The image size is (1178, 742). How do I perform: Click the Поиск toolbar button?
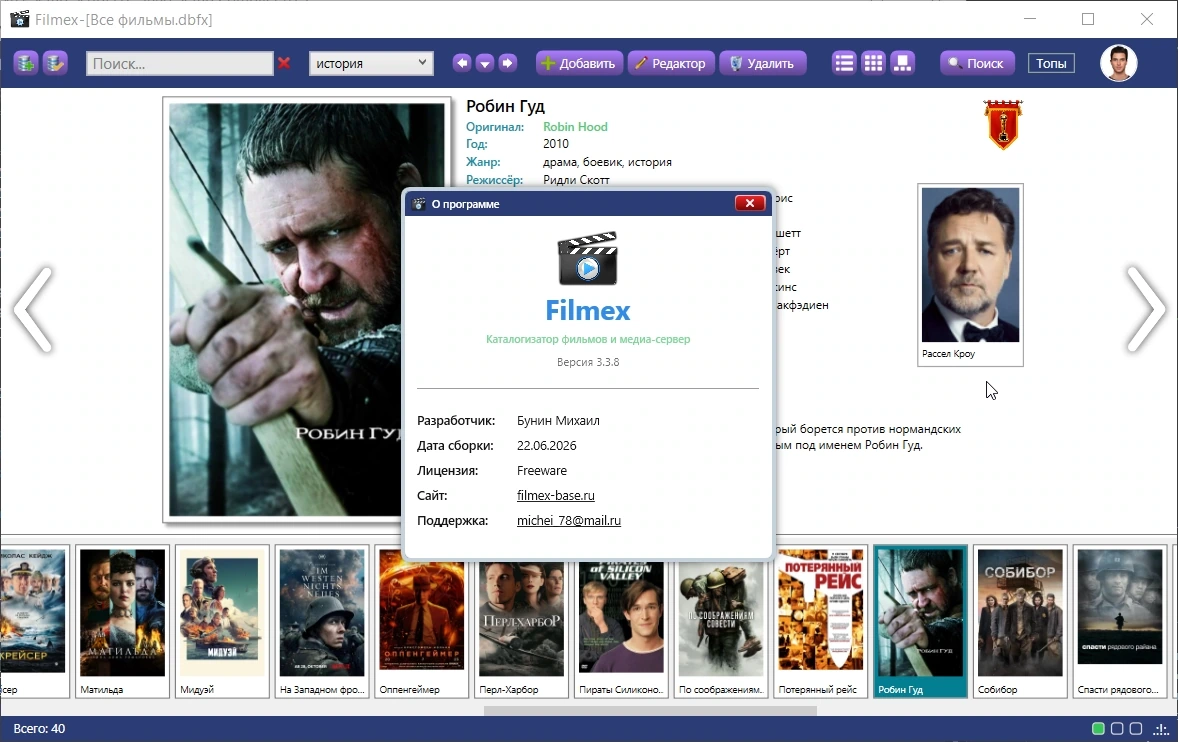(977, 63)
